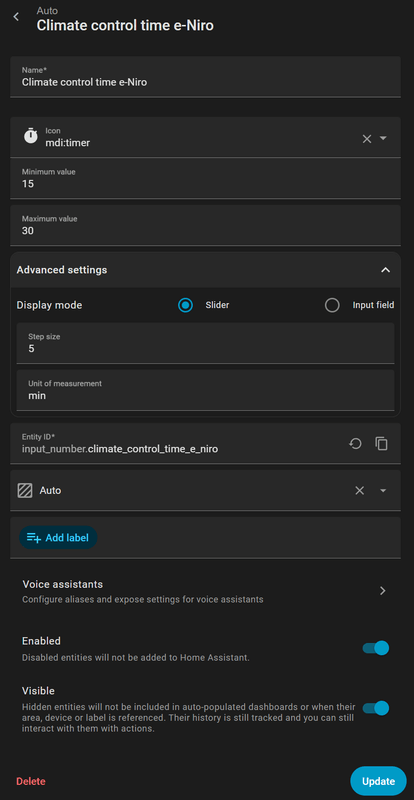Screen dimensions: 414x800
Task: Click the Update button
Action: pos(378,781)
